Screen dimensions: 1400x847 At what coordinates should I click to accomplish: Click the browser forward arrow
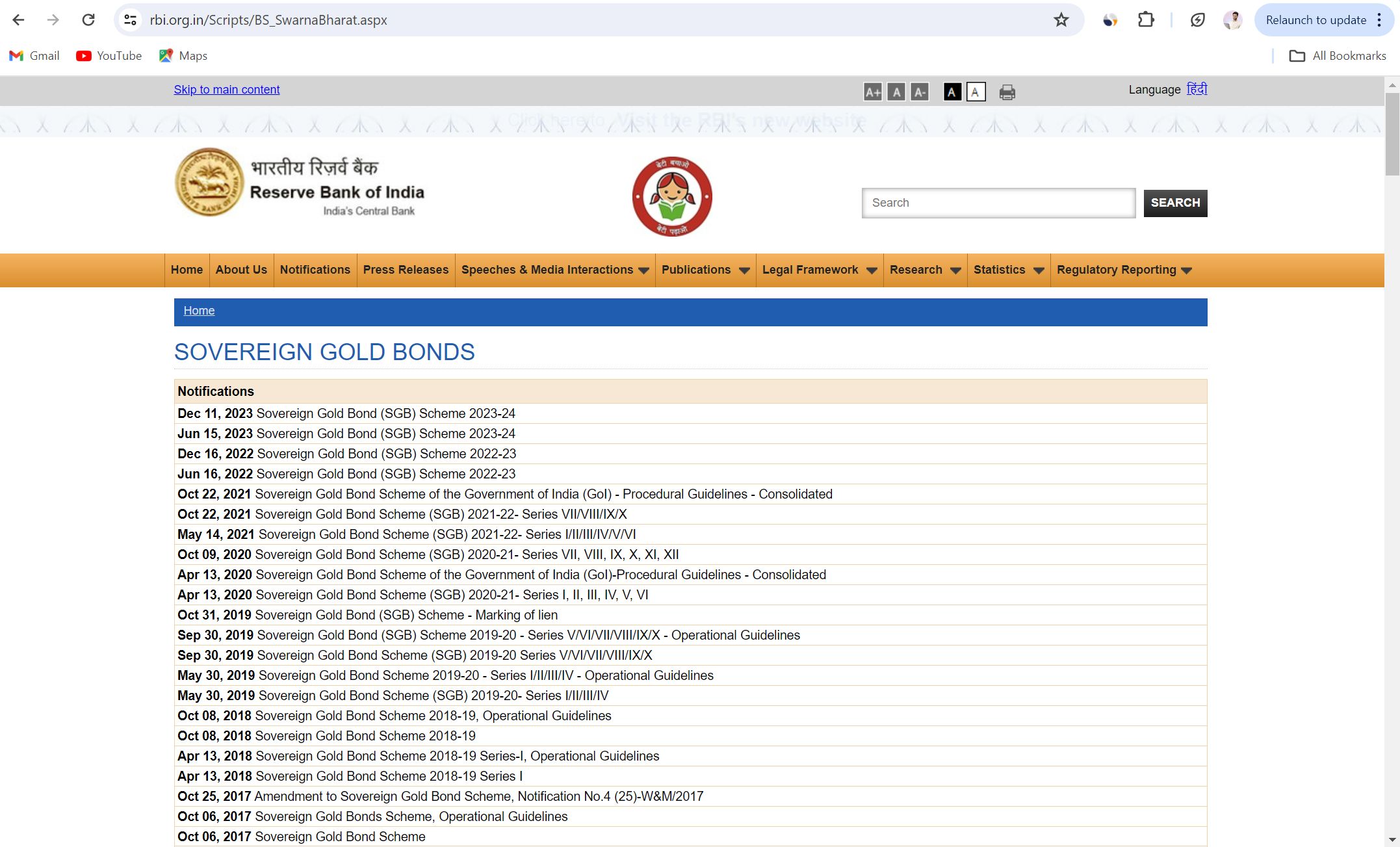(53, 20)
